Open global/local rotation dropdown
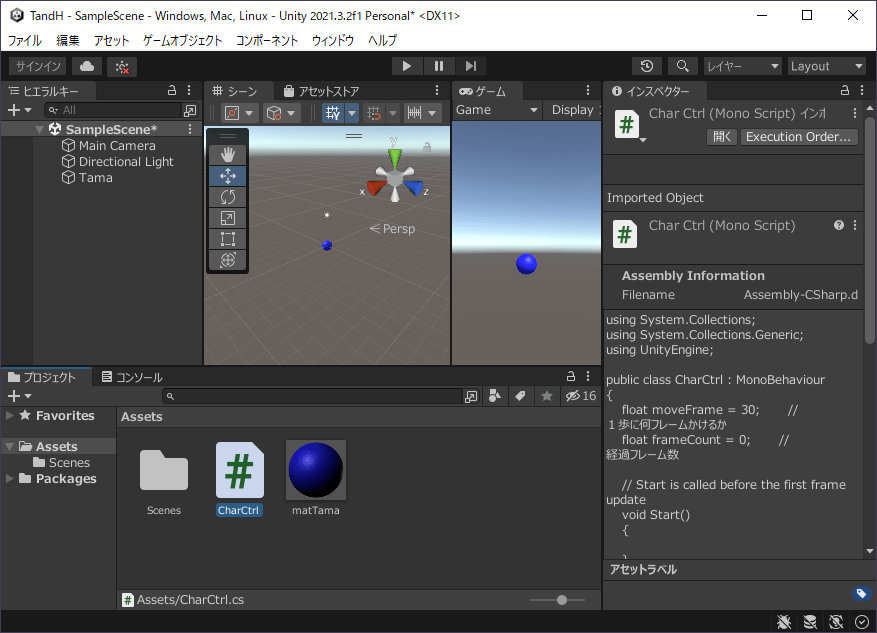Screen dimensions: 877x633 click(280, 113)
